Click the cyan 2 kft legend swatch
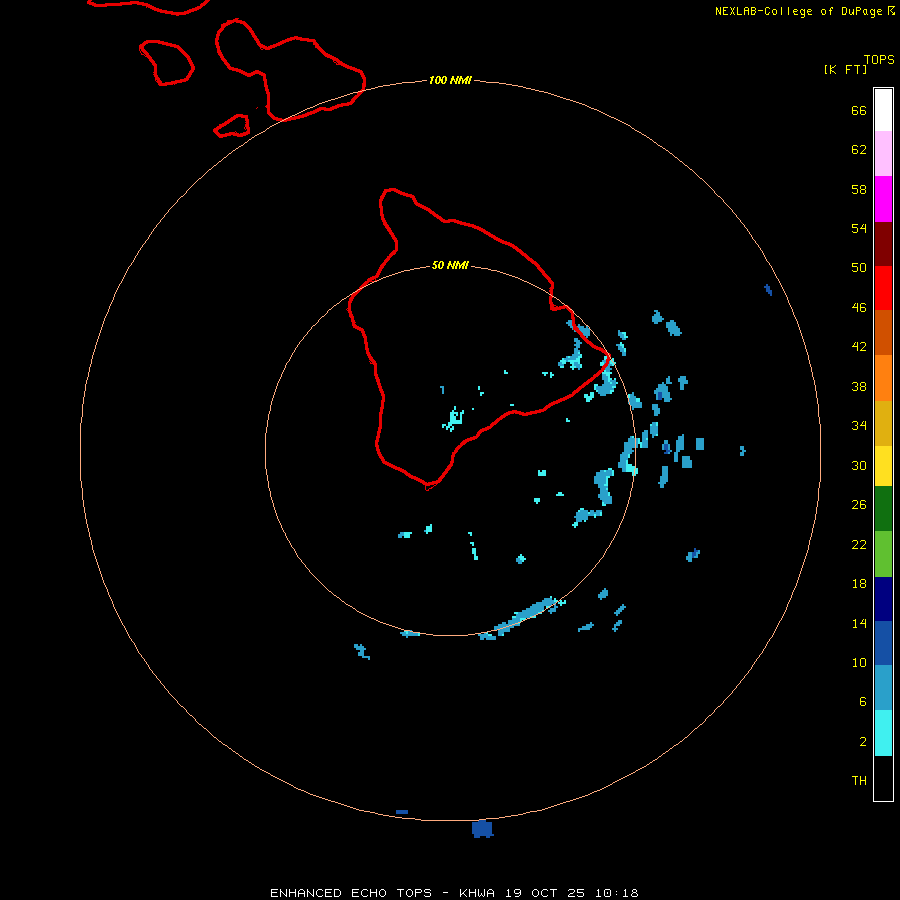Viewport: 900px width, 900px height. click(x=883, y=733)
